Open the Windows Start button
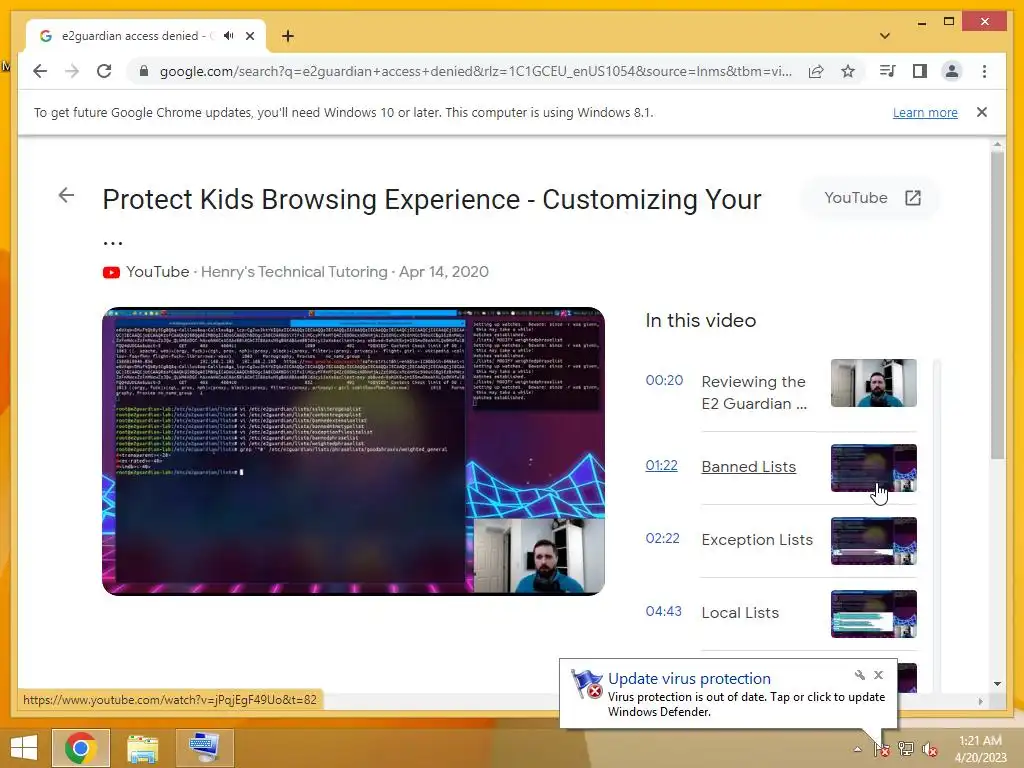 pyautogui.click(x=24, y=748)
